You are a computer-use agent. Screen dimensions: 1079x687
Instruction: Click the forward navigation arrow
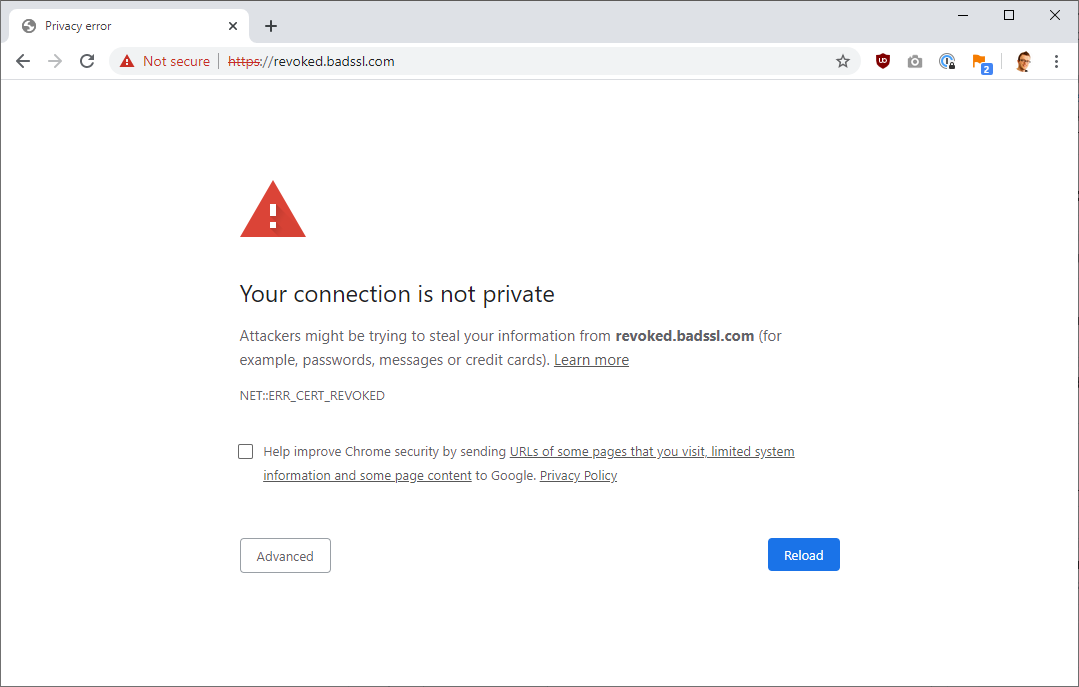(x=55, y=61)
